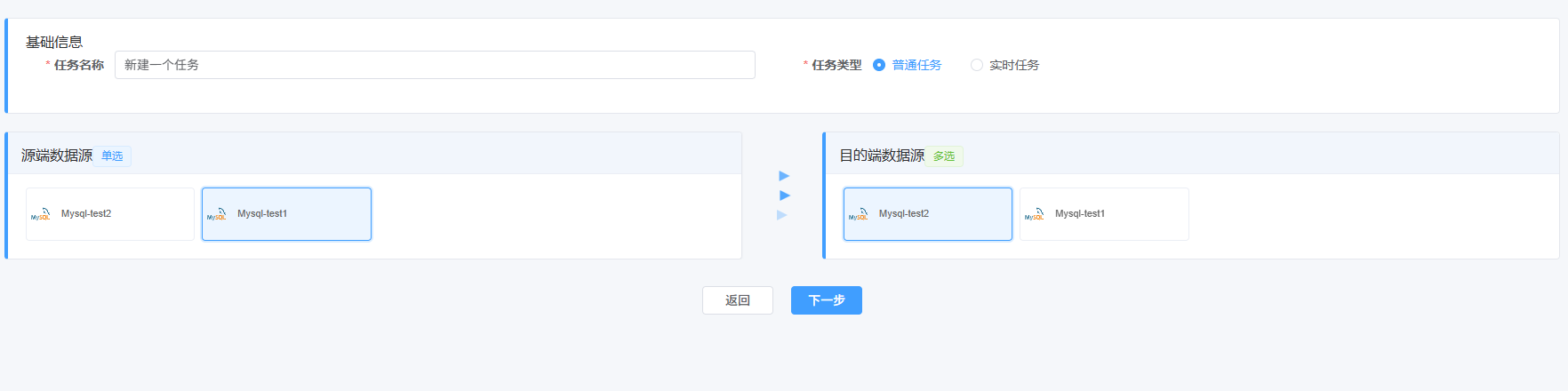Click the top arrow between the datasource panels

click(x=784, y=176)
